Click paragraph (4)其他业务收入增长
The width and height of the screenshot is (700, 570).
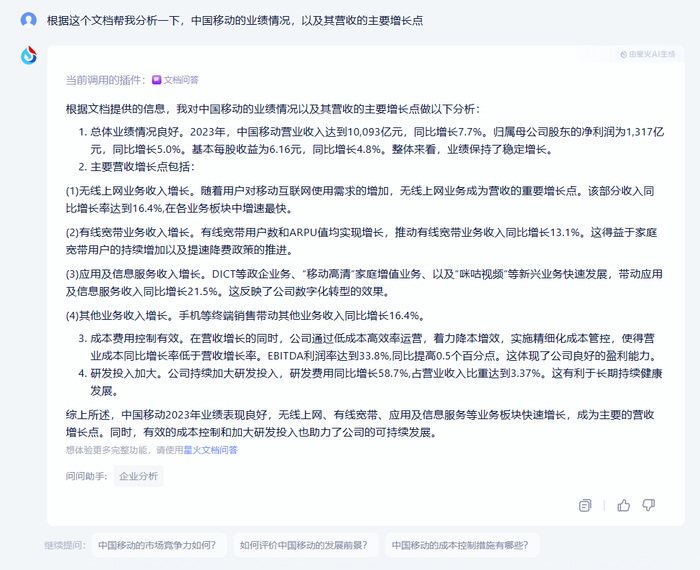click(x=245, y=316)
